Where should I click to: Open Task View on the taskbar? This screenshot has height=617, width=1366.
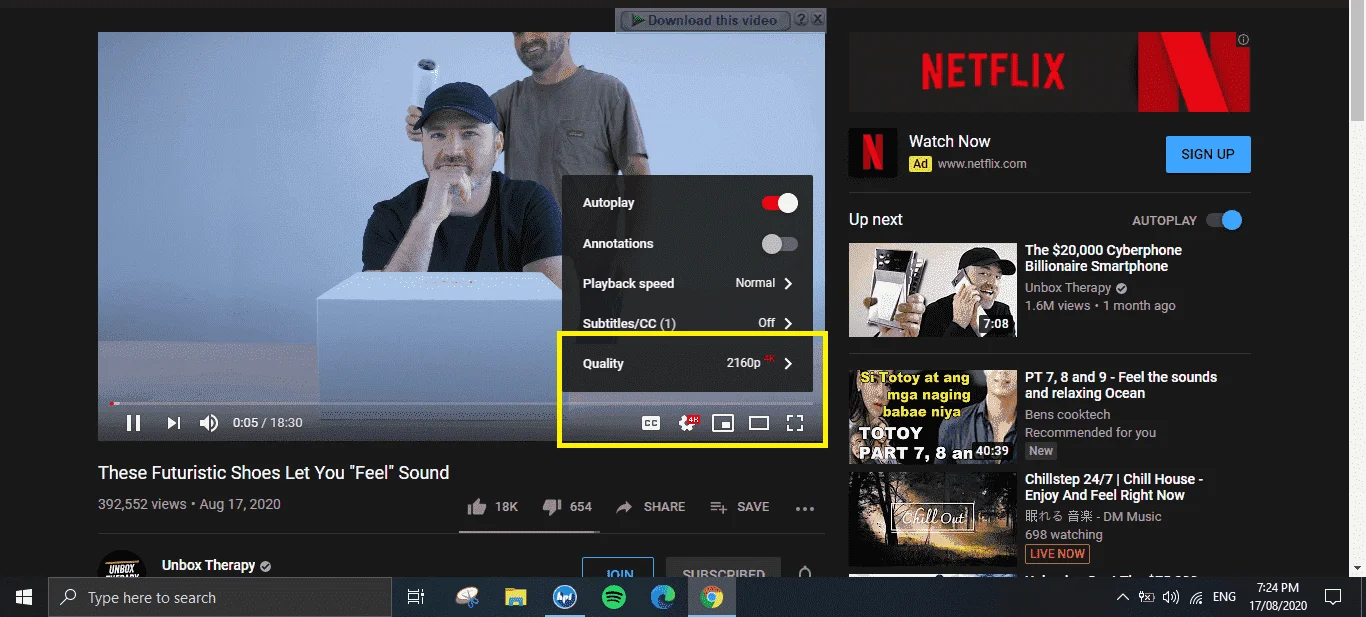416,597
